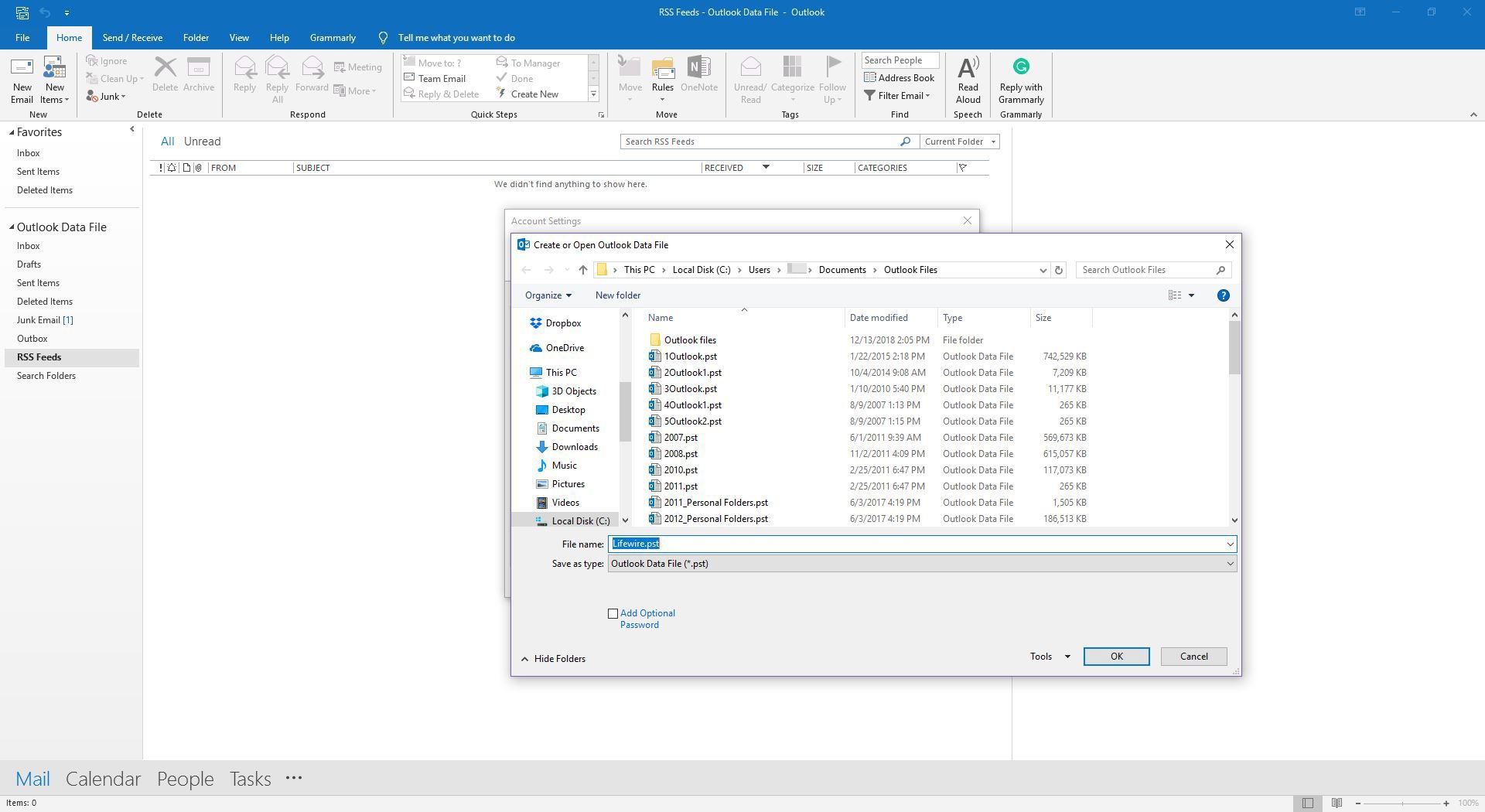Image resolution: width=1485 pixels, height=812 pixels.
Task: Select 2011_Personal Folders.pst file
Action: point(715,503)
